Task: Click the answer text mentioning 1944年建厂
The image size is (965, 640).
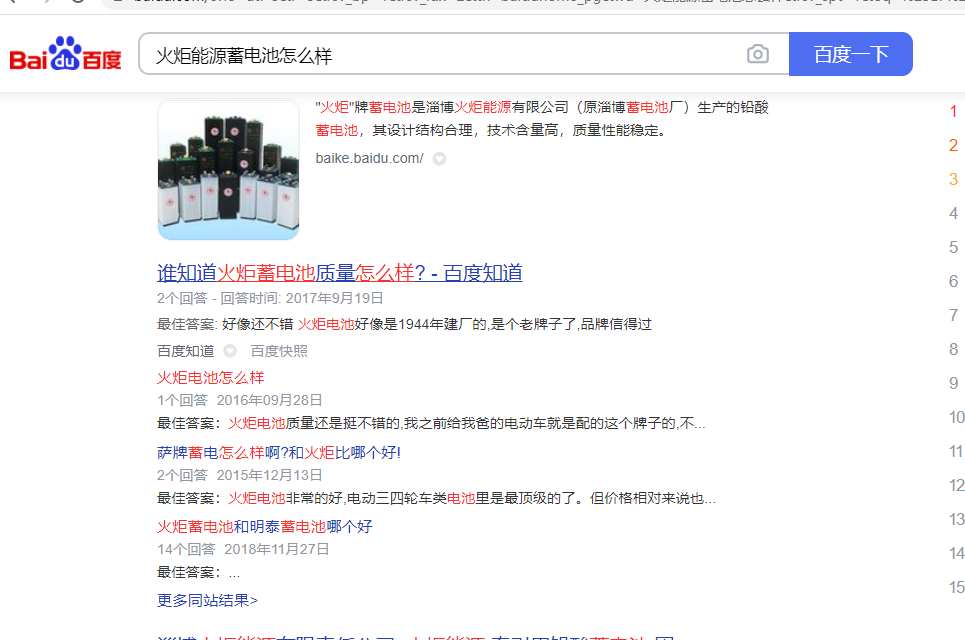Action: click(404, 324)
